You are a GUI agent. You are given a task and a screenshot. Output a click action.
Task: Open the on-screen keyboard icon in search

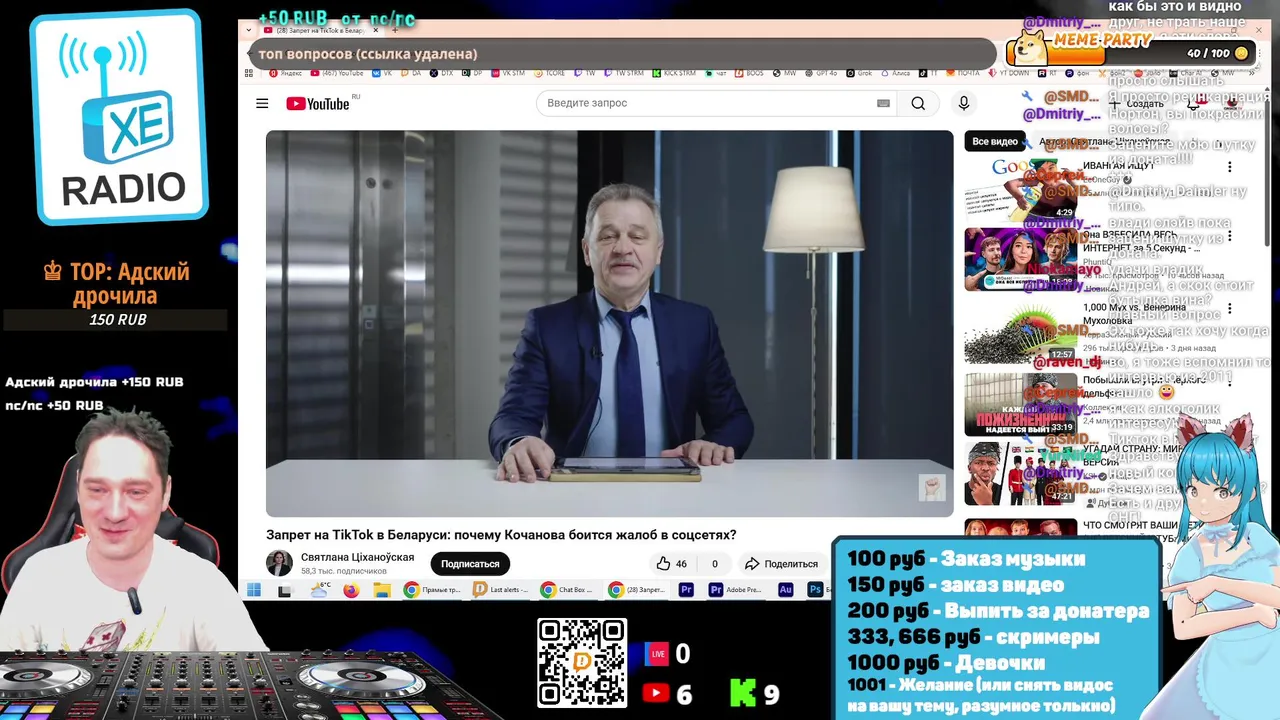883,103
